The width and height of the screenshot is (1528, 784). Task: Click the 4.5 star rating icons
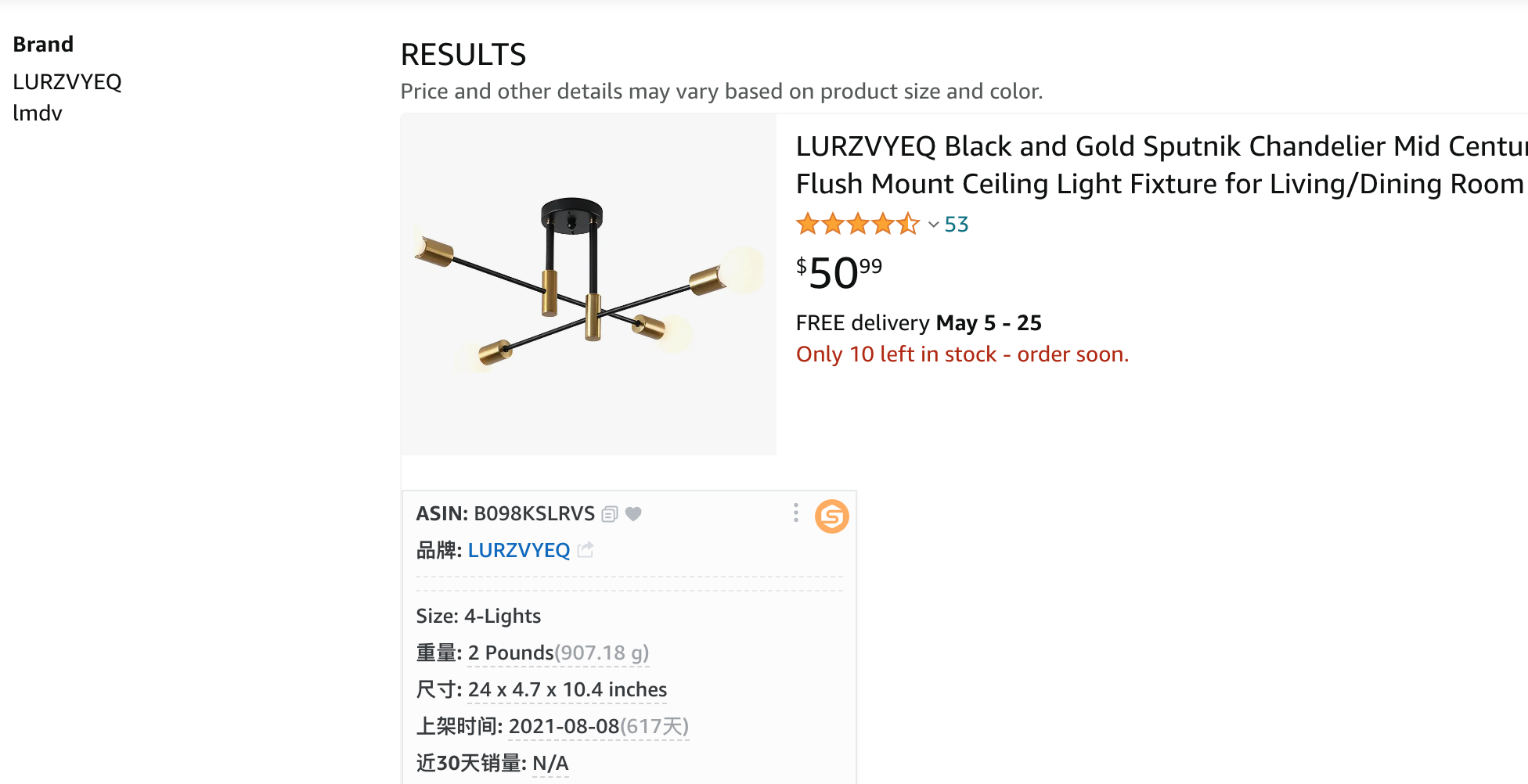[x=857, y=225]
